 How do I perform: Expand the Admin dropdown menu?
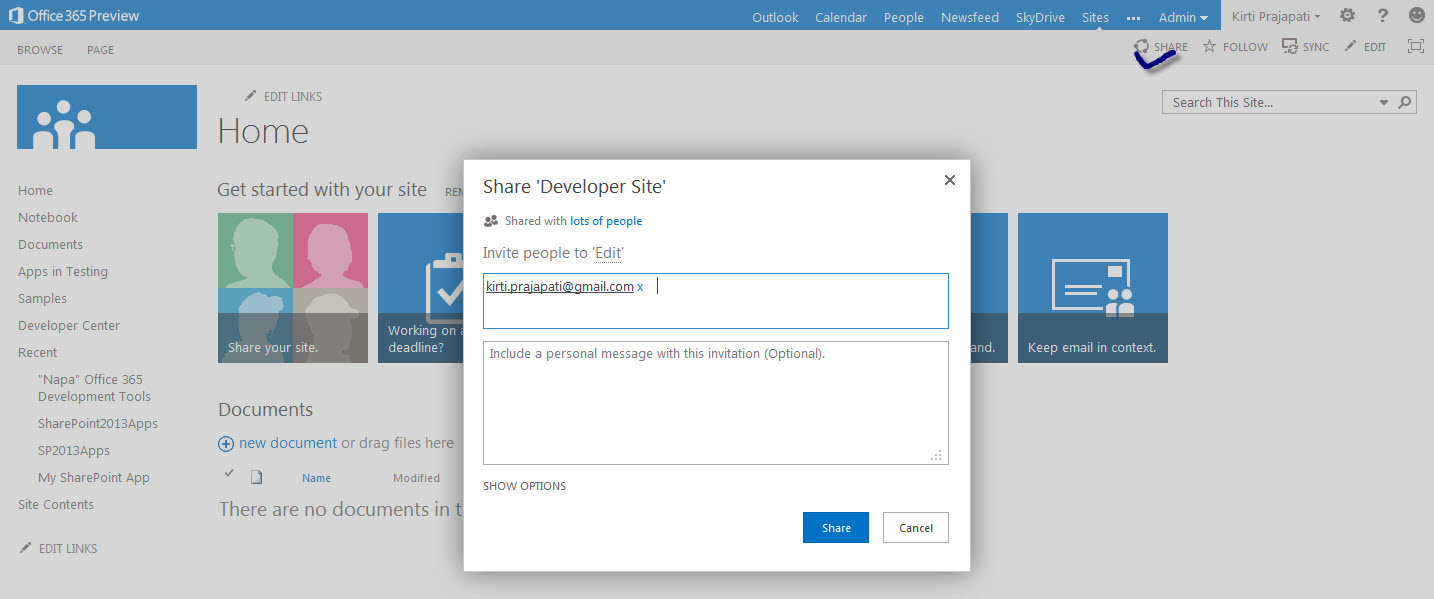tap(1183, 17)
